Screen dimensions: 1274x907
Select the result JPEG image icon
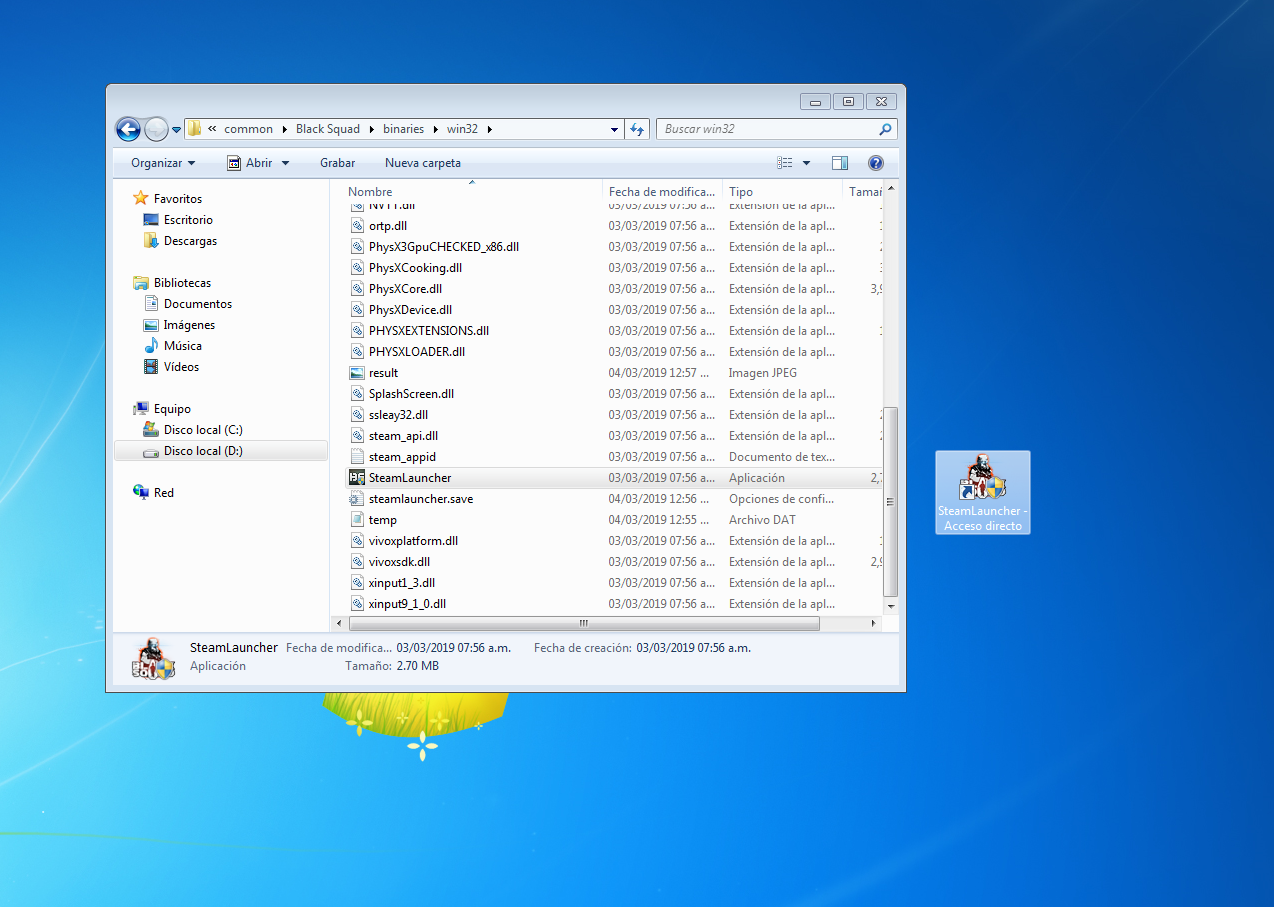357,373
